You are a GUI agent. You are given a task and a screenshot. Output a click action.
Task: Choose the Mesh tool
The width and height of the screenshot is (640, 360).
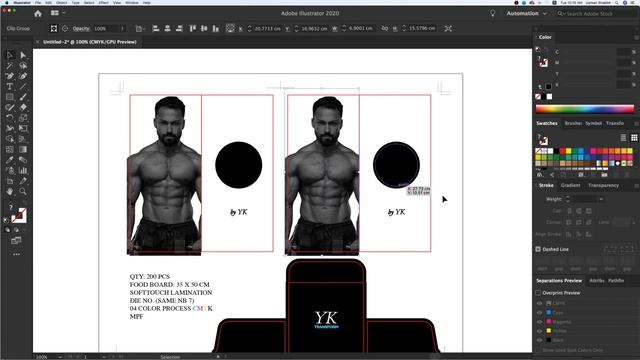[10, 149]
